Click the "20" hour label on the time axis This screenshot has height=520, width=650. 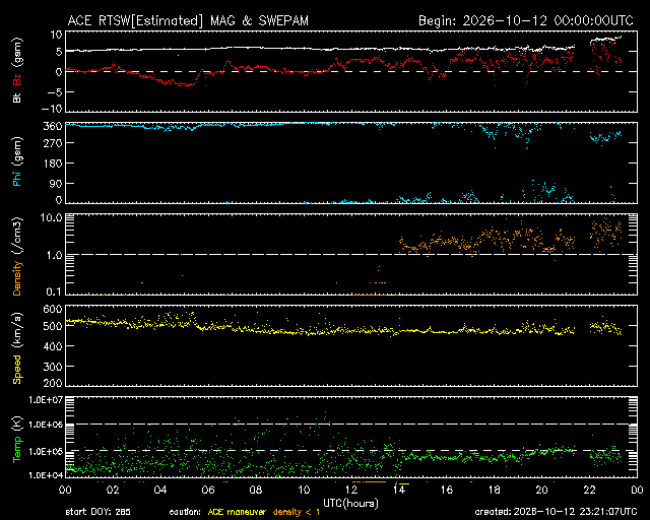[542, 490]
